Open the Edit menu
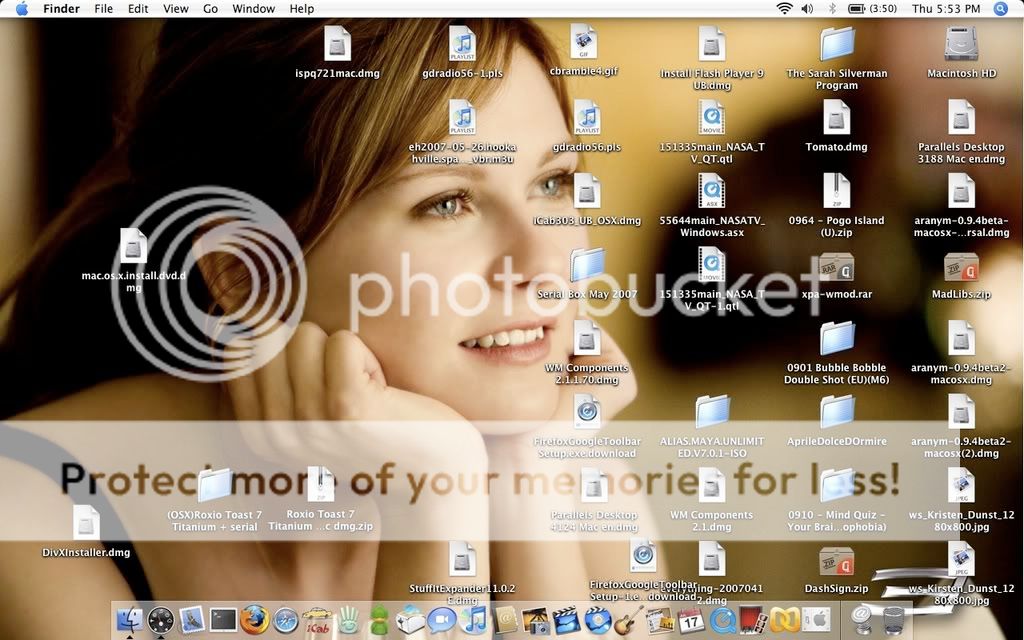The height and width of the screenshot is (640, 1024). point(138,8)
